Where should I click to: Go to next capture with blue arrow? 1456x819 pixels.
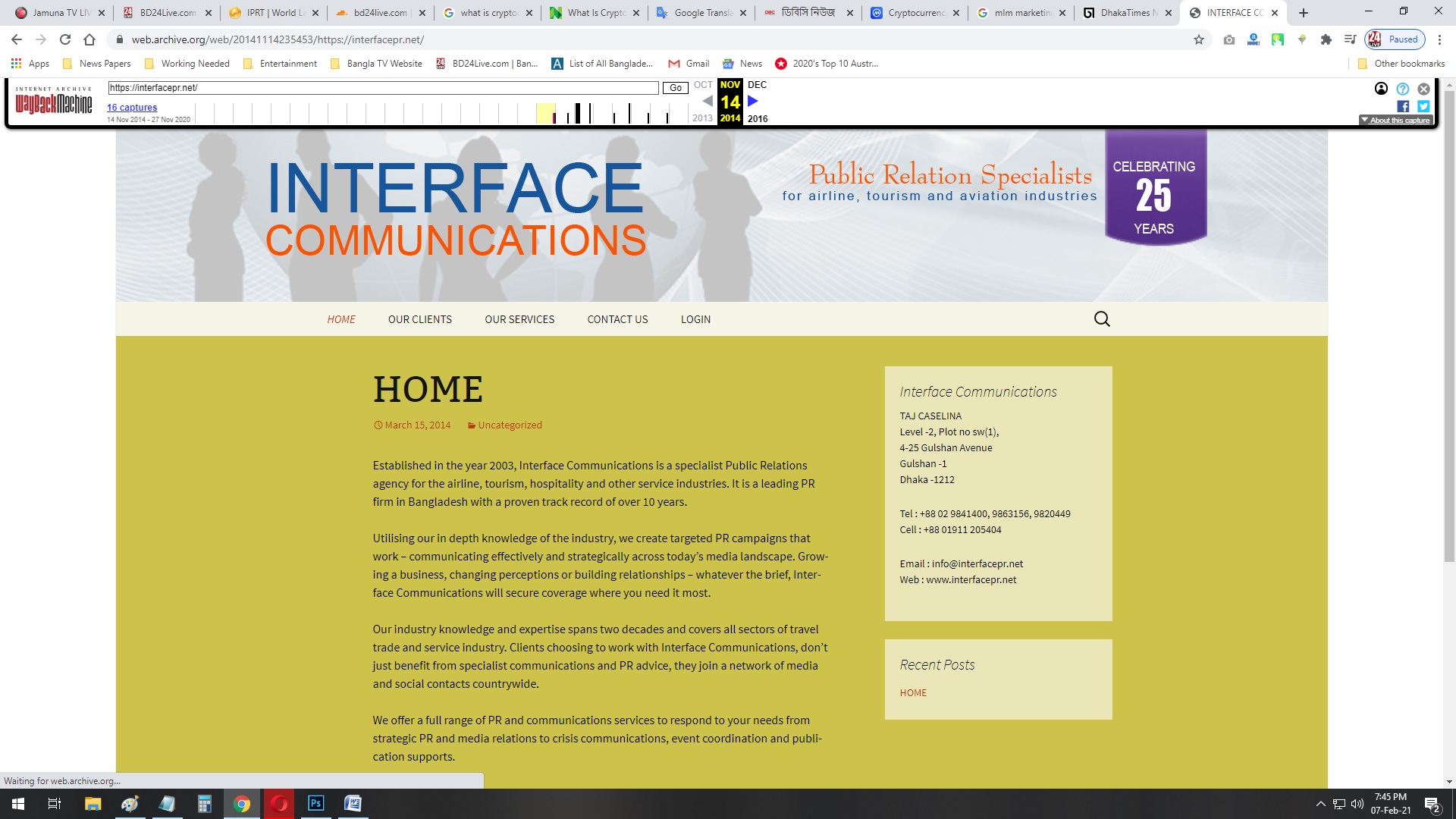tap(753, 101)
